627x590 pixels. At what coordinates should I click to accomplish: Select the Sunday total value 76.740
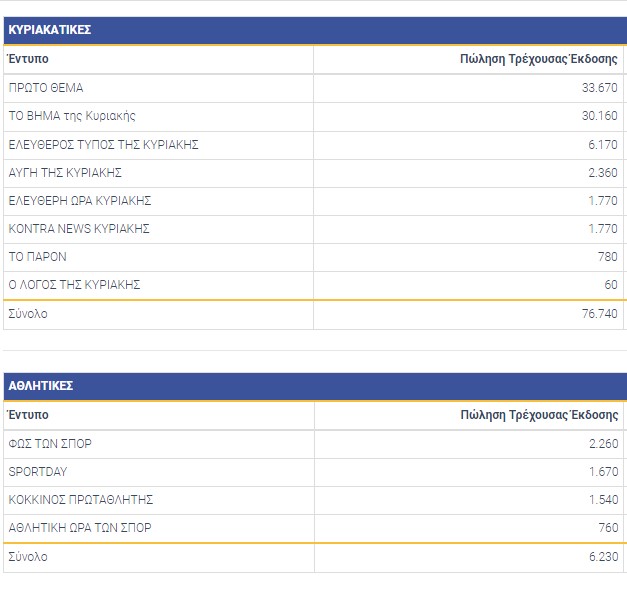[598, 314]
